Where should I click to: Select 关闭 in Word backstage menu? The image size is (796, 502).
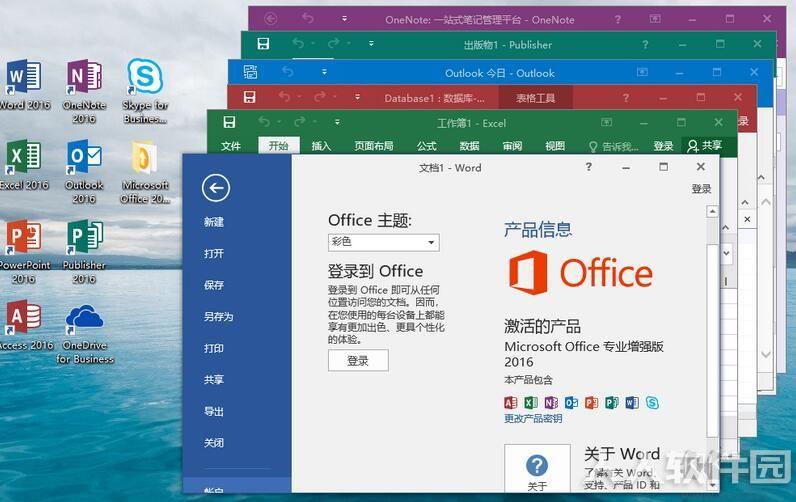coord(214,443)
